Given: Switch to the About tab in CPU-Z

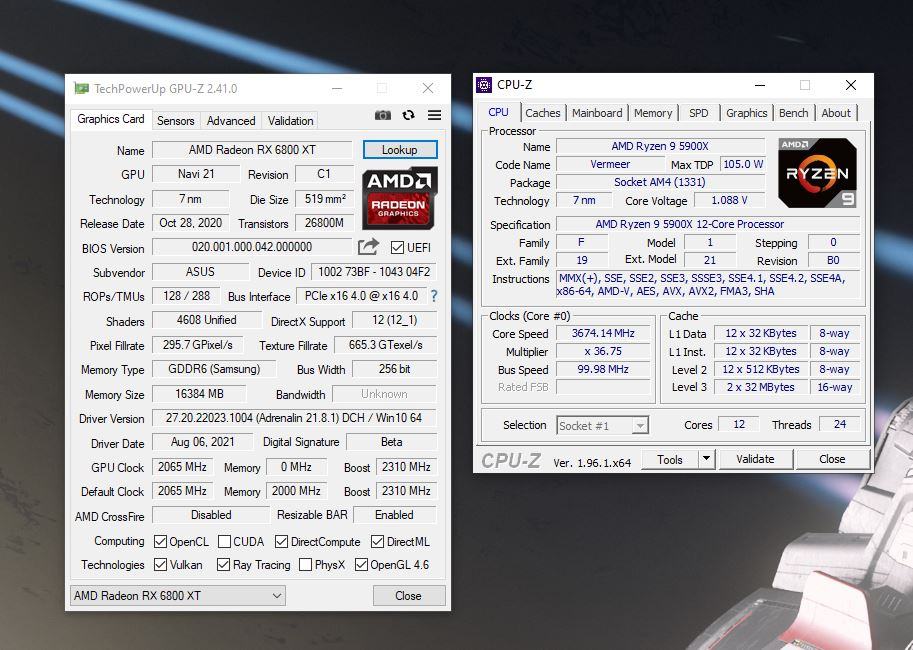Looking at the screenshot, I should [x=836, y=113].
